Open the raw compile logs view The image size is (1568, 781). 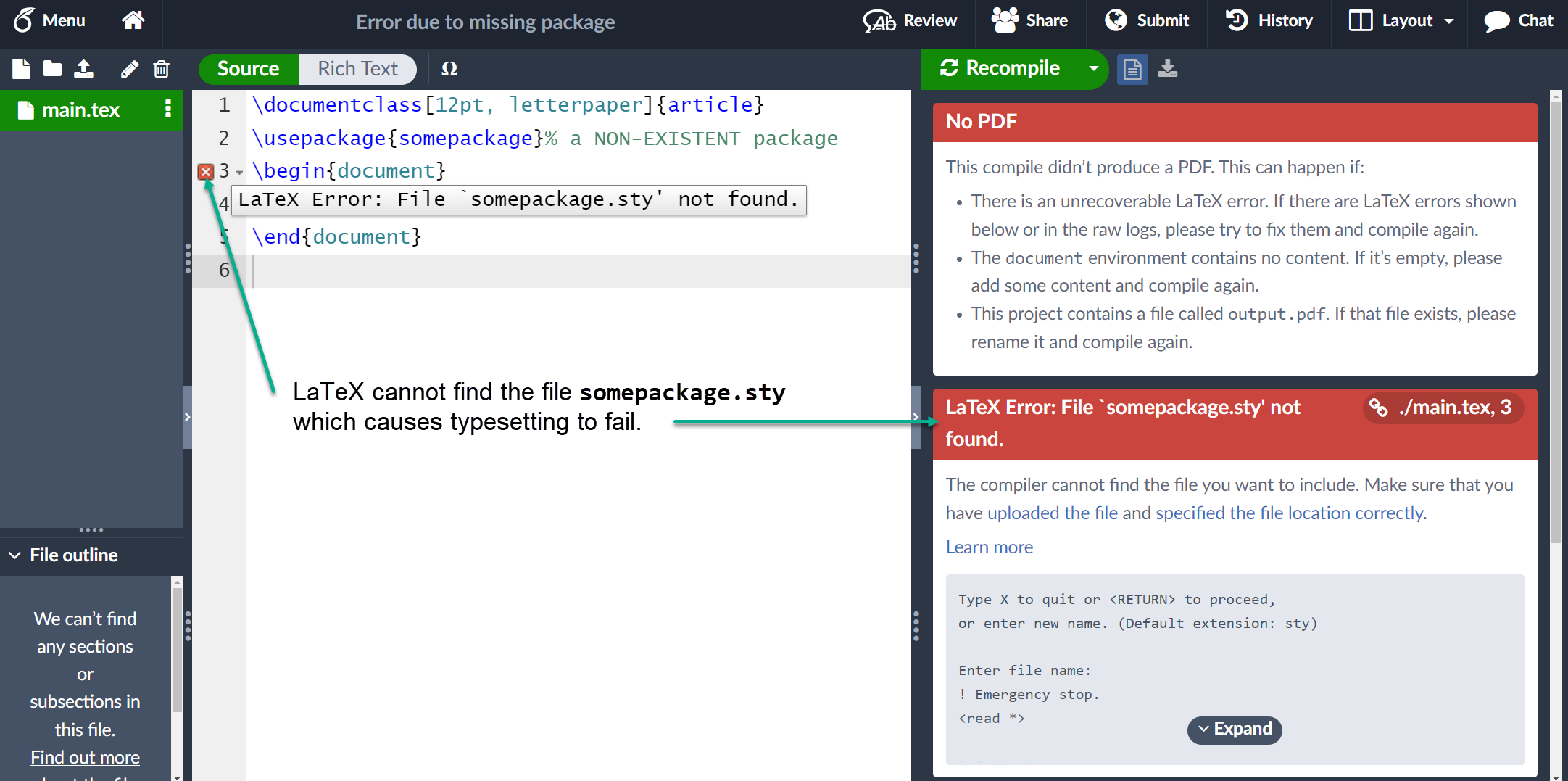[1132, 69]
